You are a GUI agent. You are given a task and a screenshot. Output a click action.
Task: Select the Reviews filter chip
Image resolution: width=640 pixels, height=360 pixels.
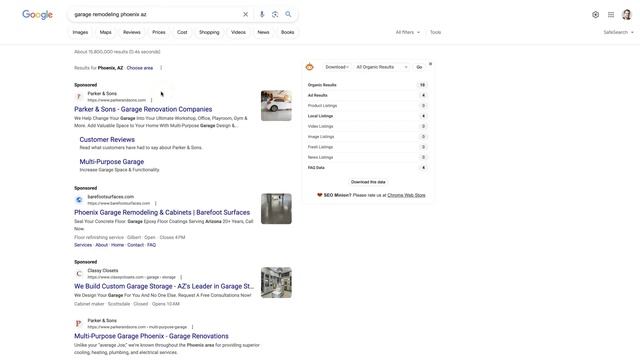pyautogui.click(x=132, y=32)
